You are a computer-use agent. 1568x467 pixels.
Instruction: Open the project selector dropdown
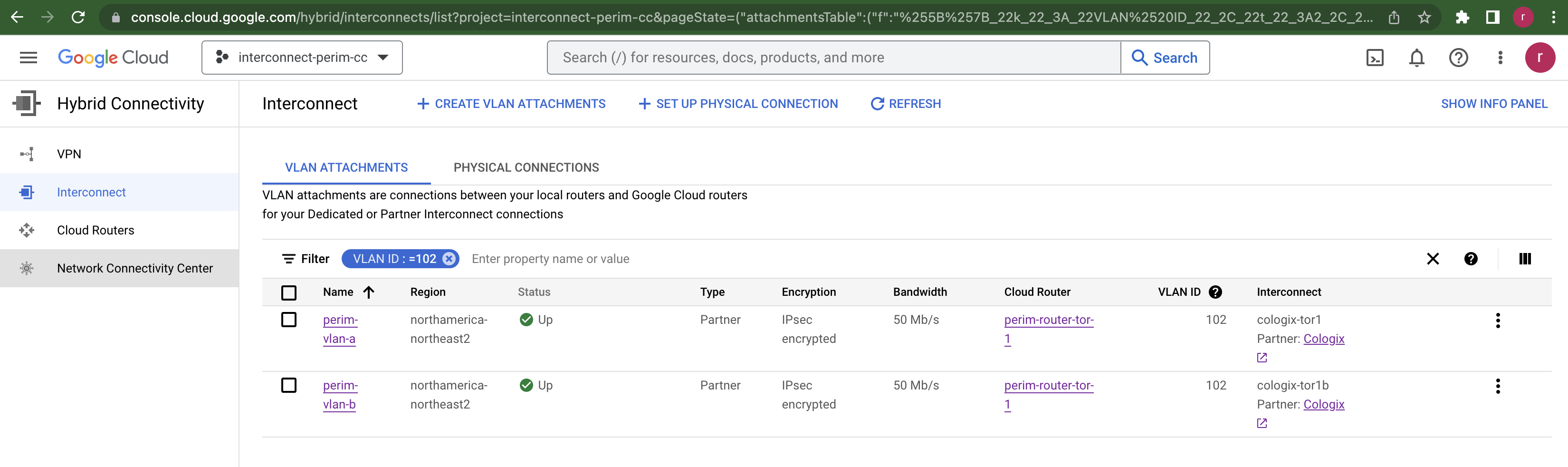(x=302, y=57)
